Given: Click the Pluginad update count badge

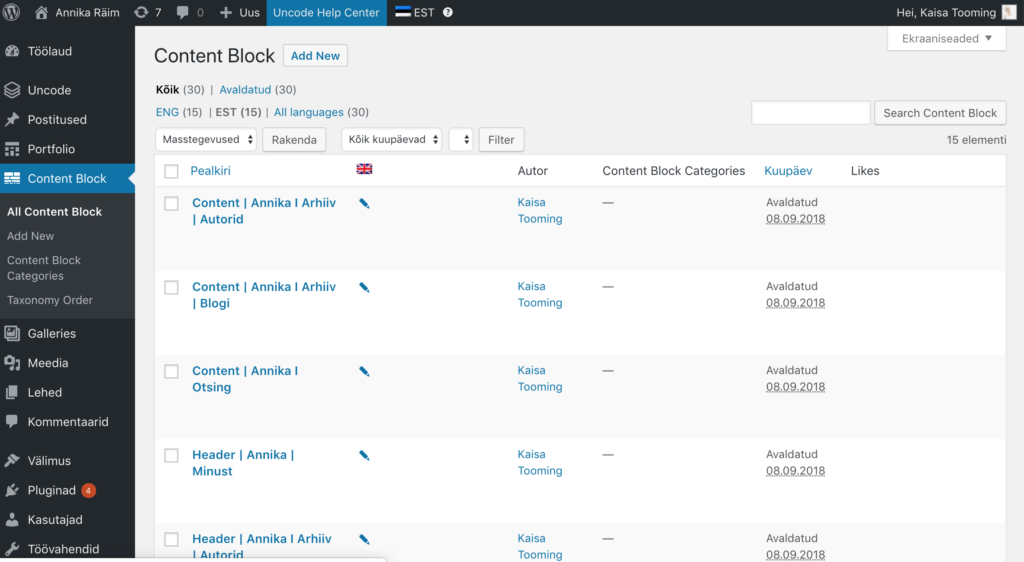Looking at the screenshot, I should (88, 490).
